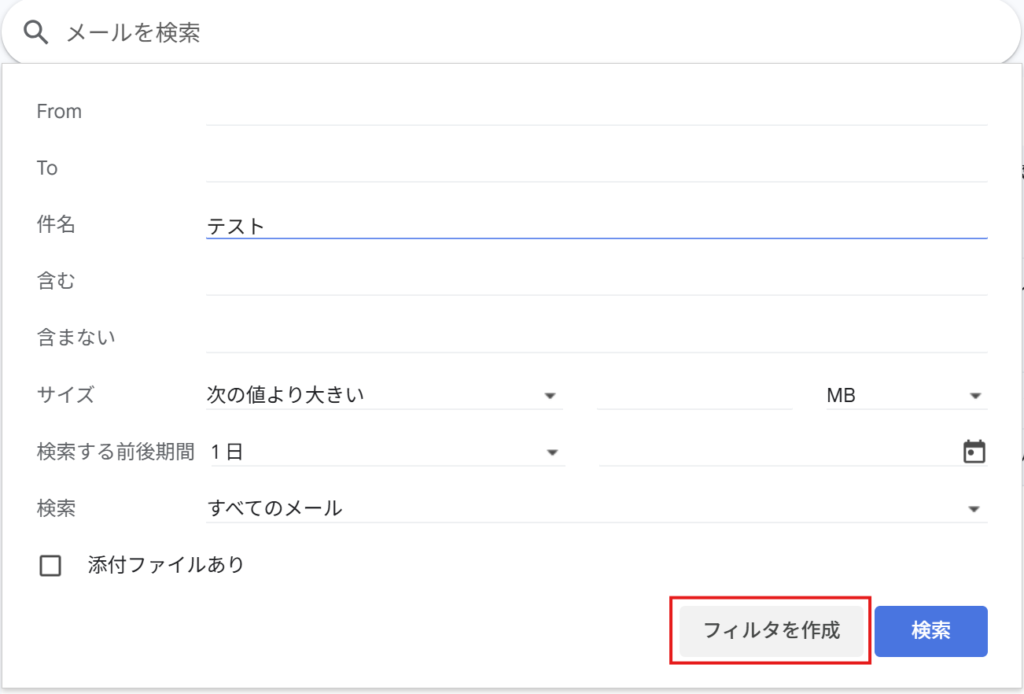1024x694 pixels.
Task: Click the 検索する前後期間 label
Action: tap(116, 452)
